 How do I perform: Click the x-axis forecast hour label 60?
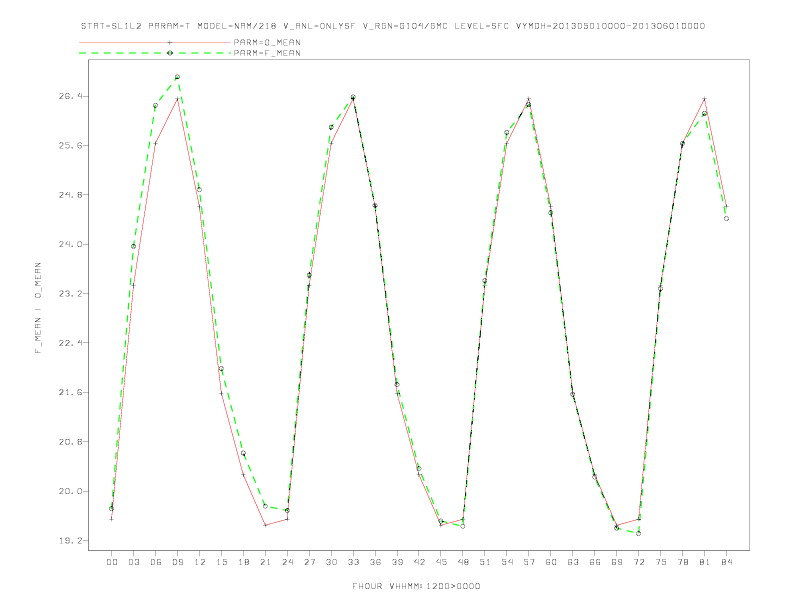tap(551, 562)
